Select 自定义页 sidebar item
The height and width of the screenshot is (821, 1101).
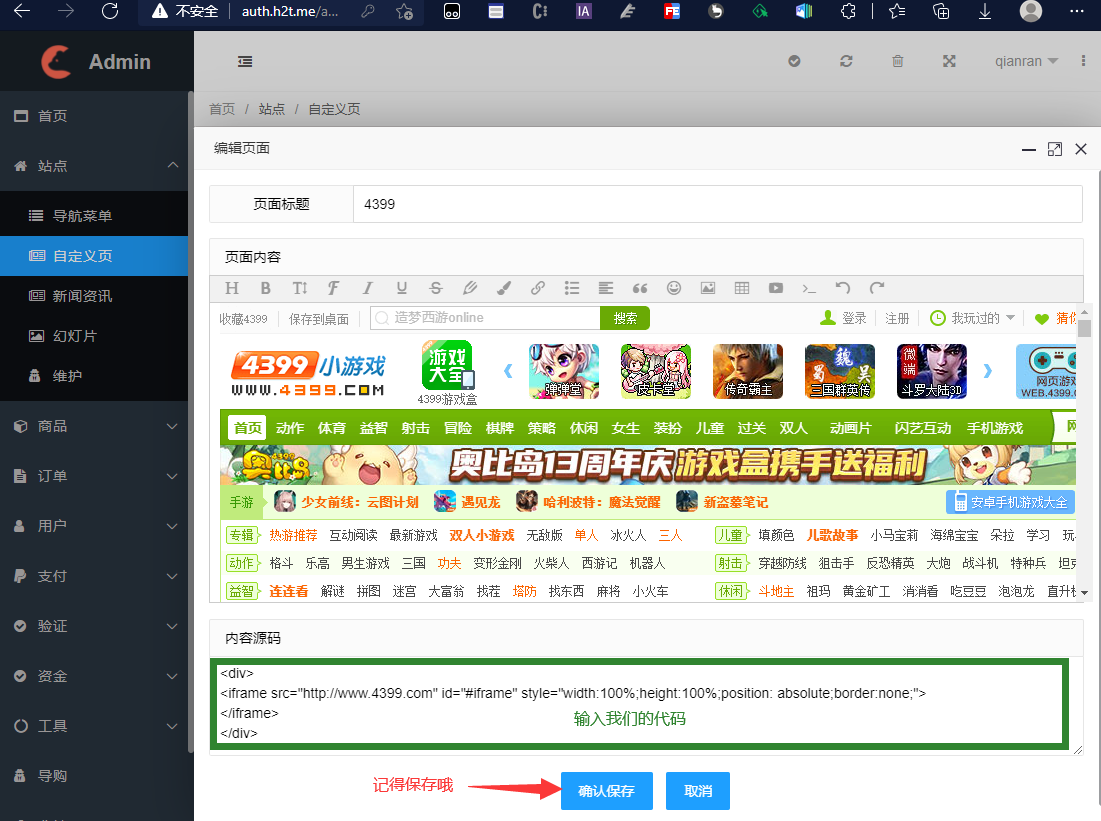click(94, 256)
